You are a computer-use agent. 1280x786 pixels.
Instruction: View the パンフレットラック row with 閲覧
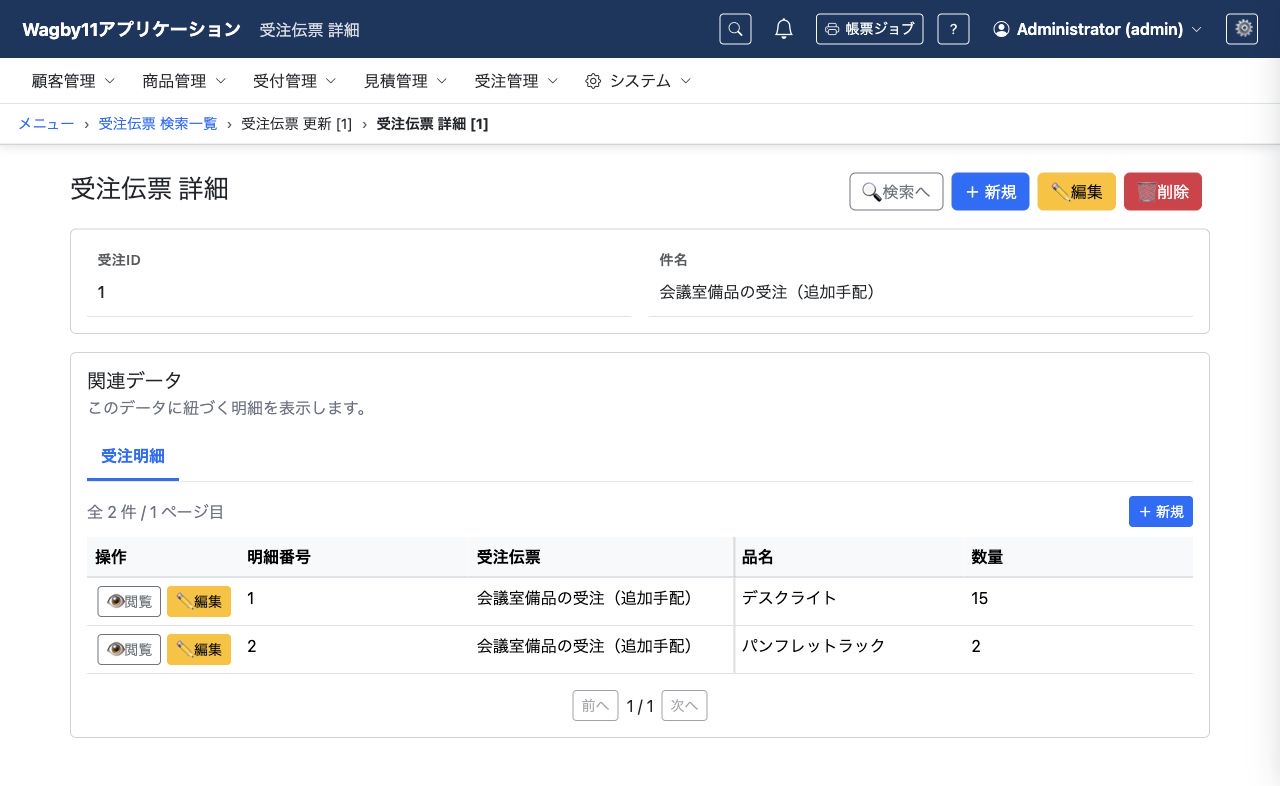point(129,649)
